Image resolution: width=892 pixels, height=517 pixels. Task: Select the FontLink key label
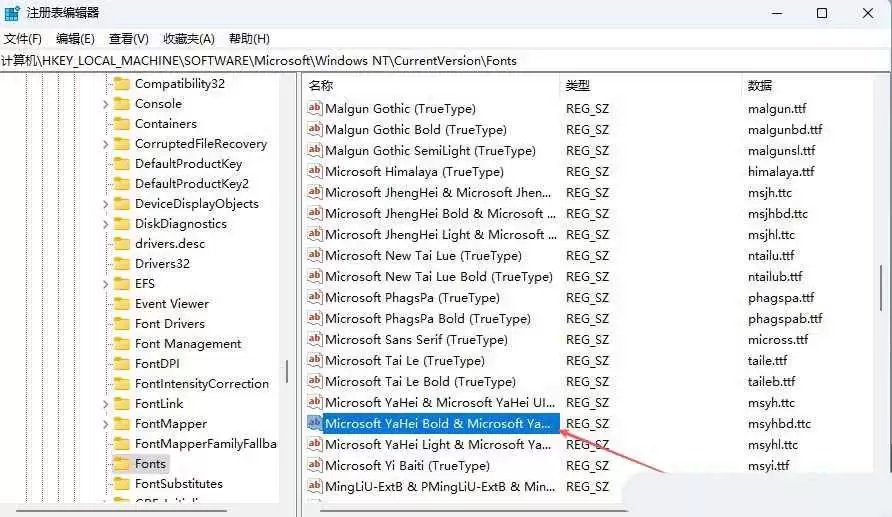click(x=159, y=404)
